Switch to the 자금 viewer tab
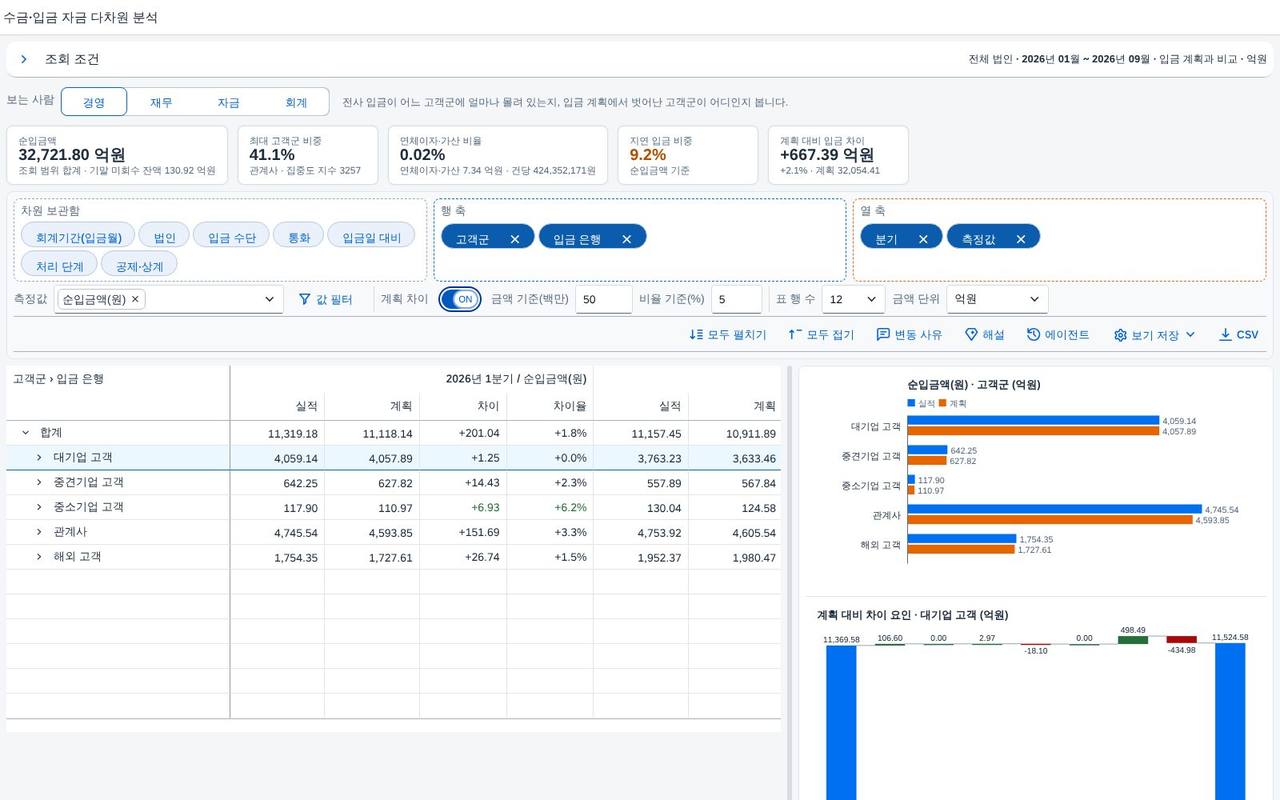Image resolution: width=1280 pixels, height=800 pixels. click(228, 102)
